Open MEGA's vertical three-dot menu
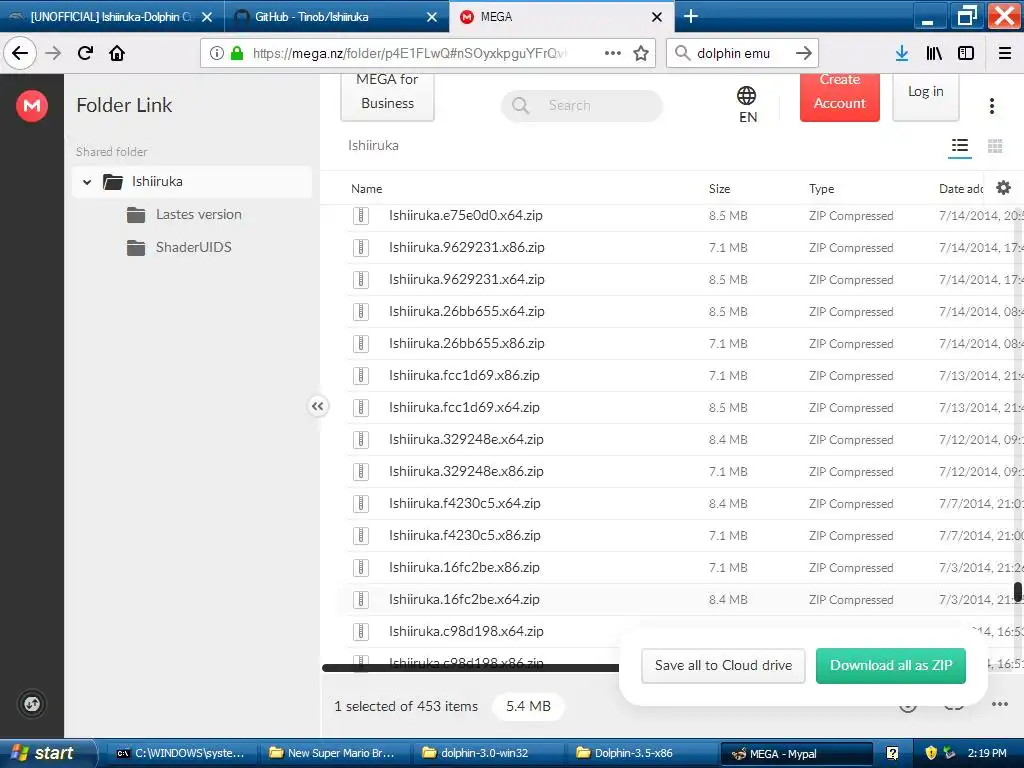This screenshot has height=768, width=1024. pyautogui.click(x=992, y=106)
